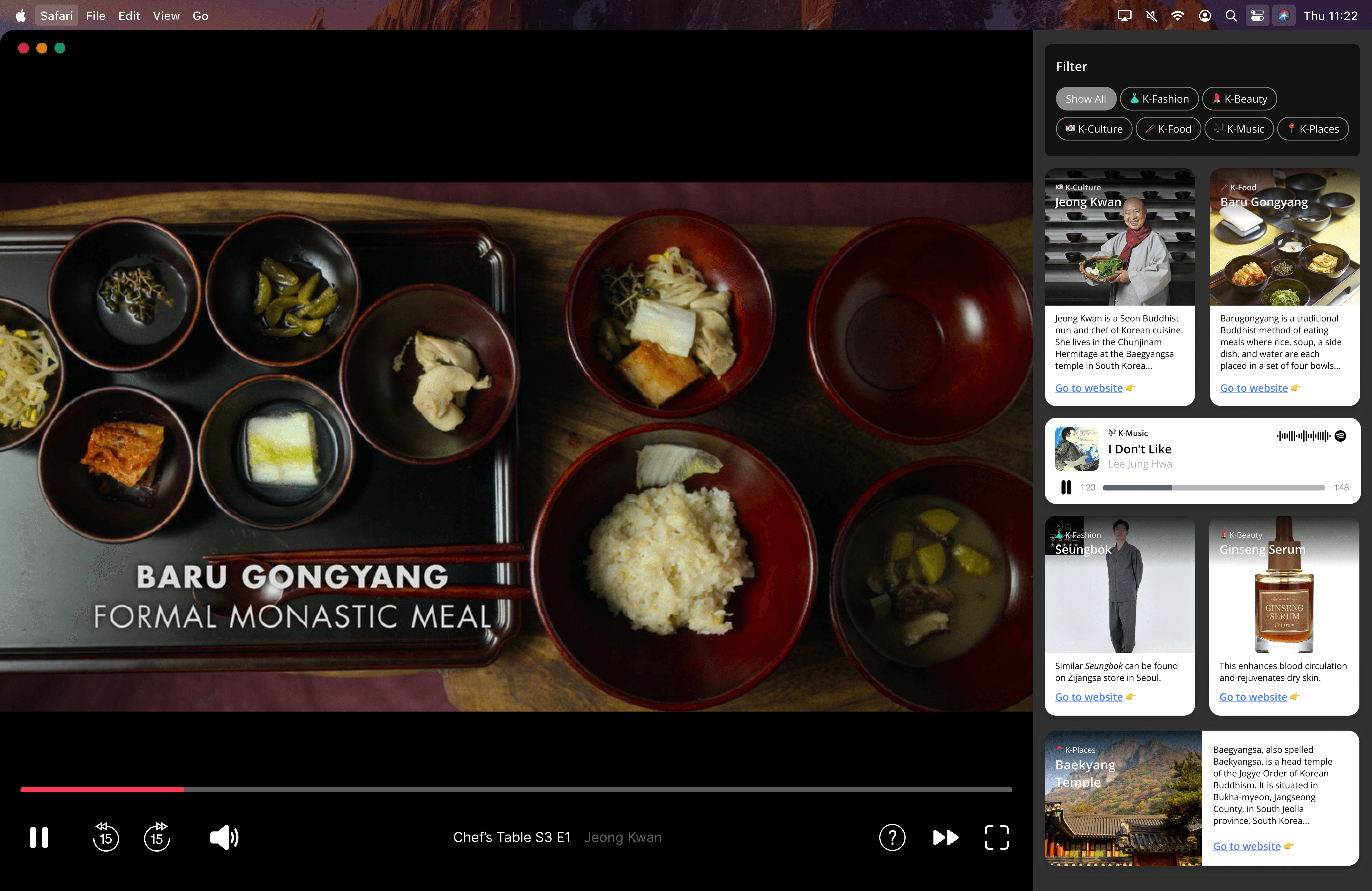Open the Safari menu

pyautogui.click(x=56, y=16)
